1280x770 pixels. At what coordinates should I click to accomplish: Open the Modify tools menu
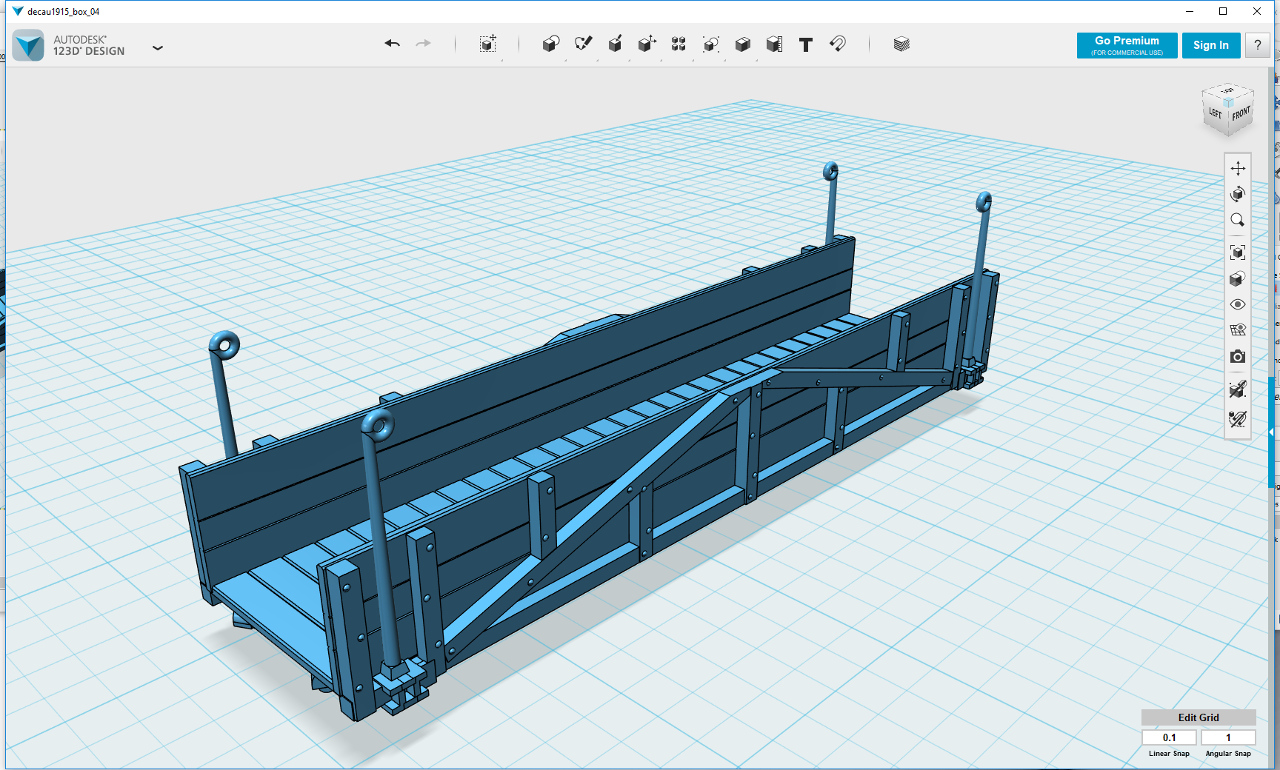[x=647, y=44]
